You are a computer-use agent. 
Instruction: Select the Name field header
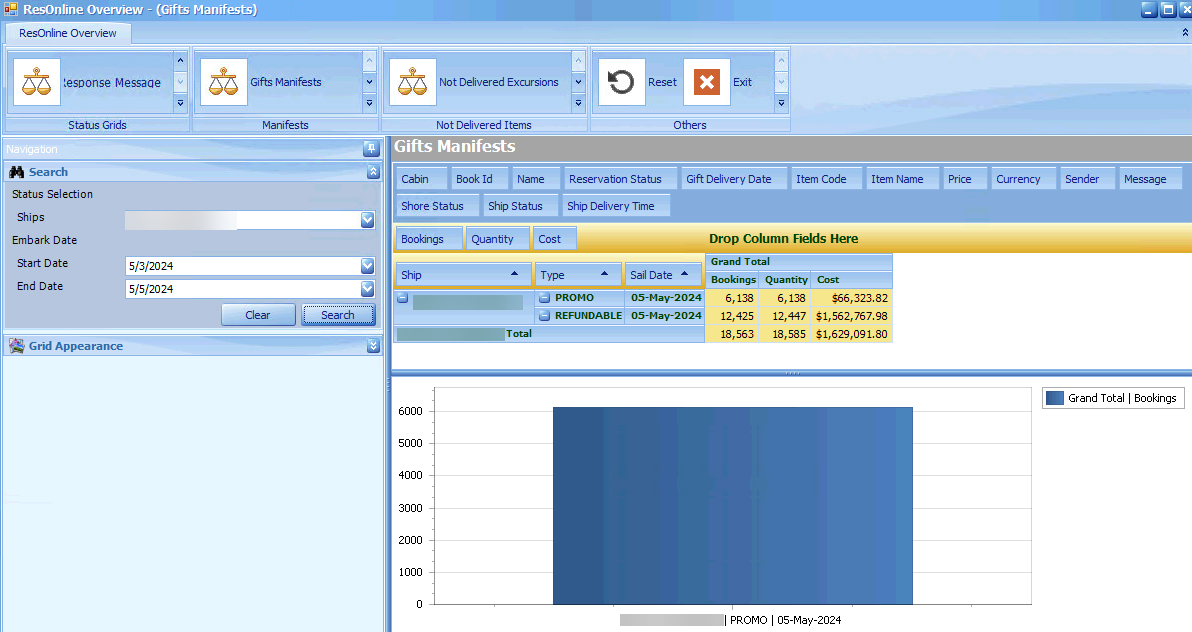536,179
